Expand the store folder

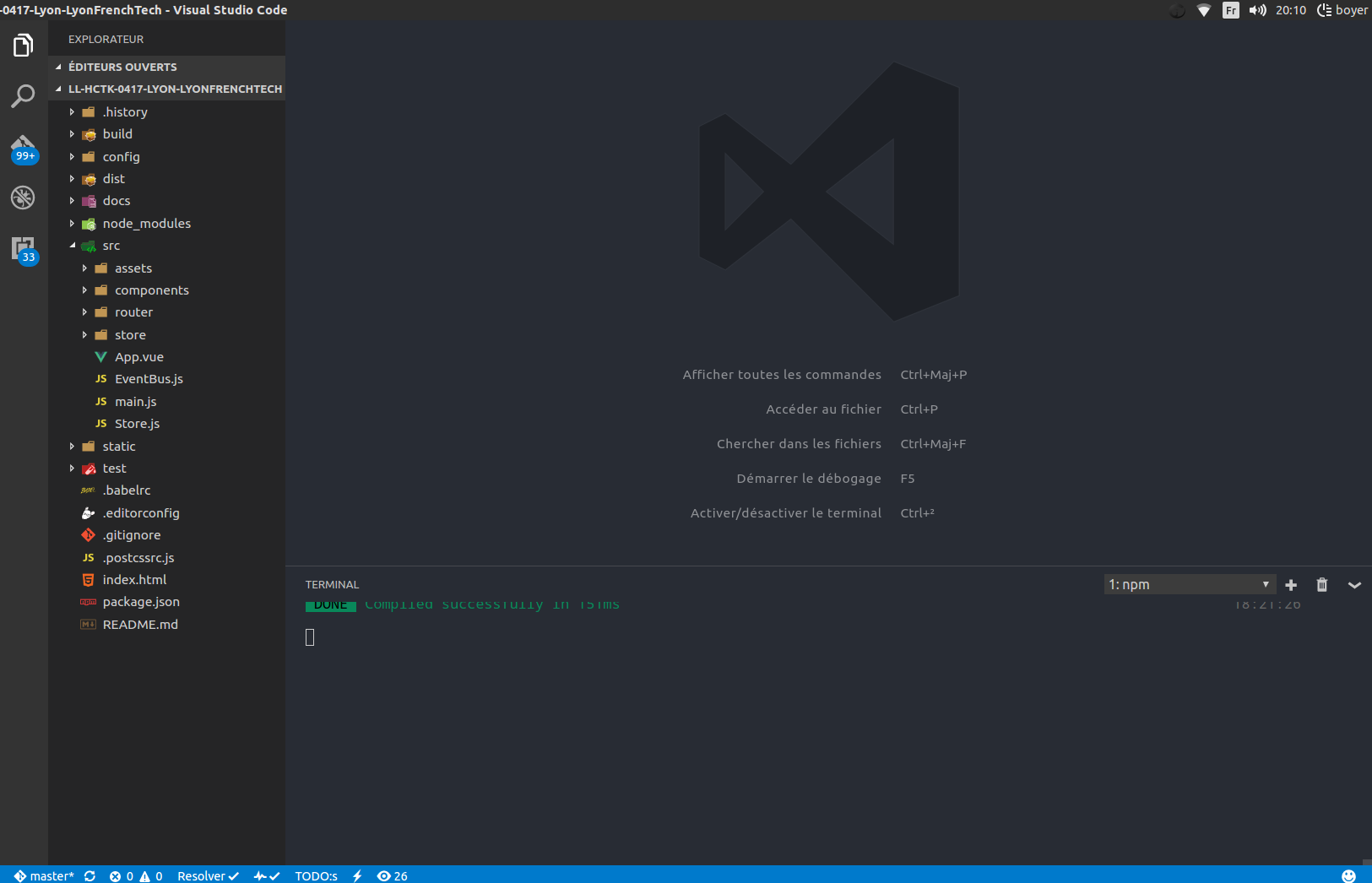[166, 334]
